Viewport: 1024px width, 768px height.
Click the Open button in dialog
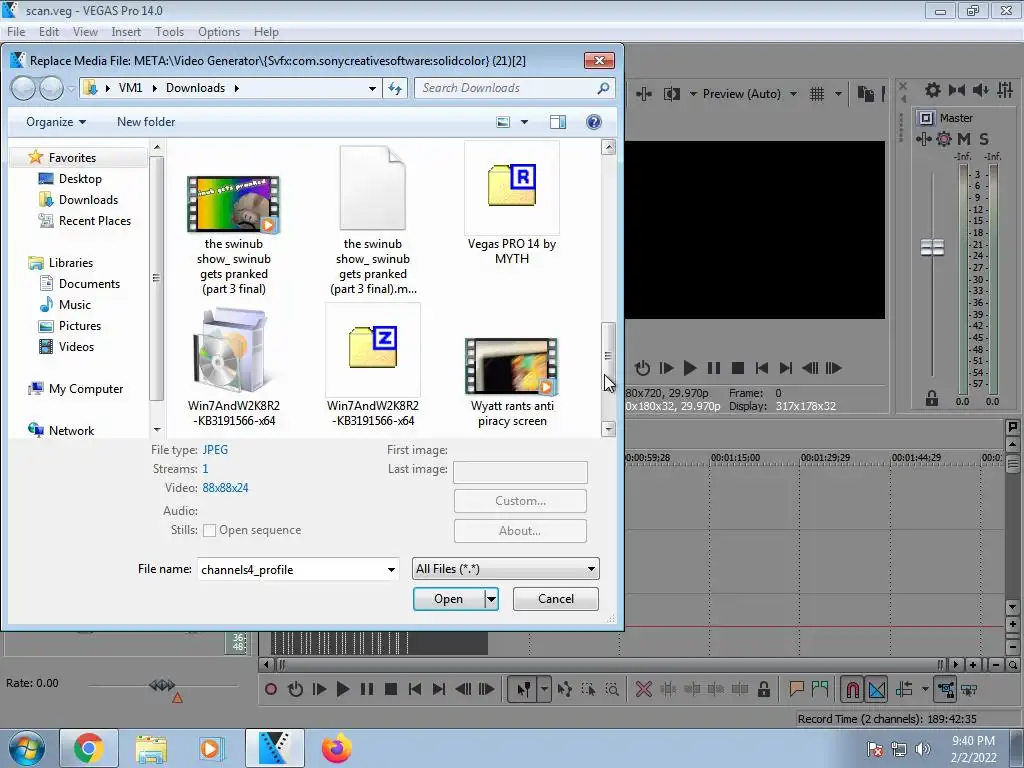click(x=449, y=599)
